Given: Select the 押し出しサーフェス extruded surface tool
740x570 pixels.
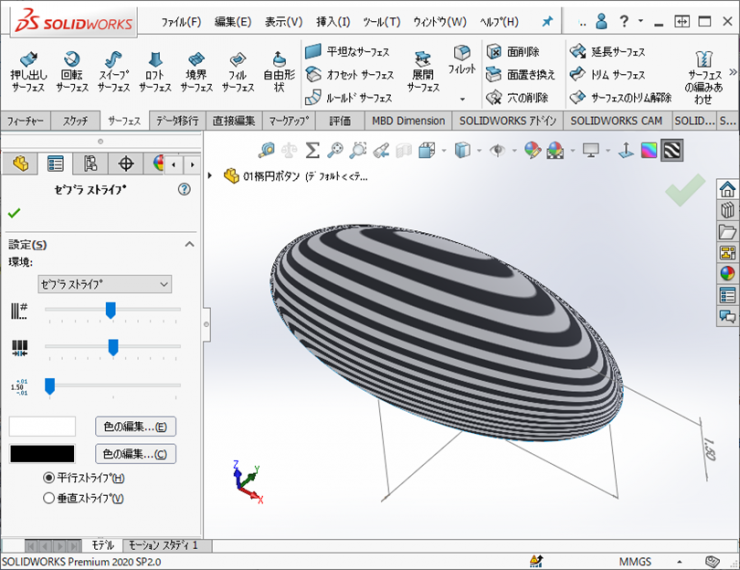Looking at the screenshot, I should tap(27, 72).
